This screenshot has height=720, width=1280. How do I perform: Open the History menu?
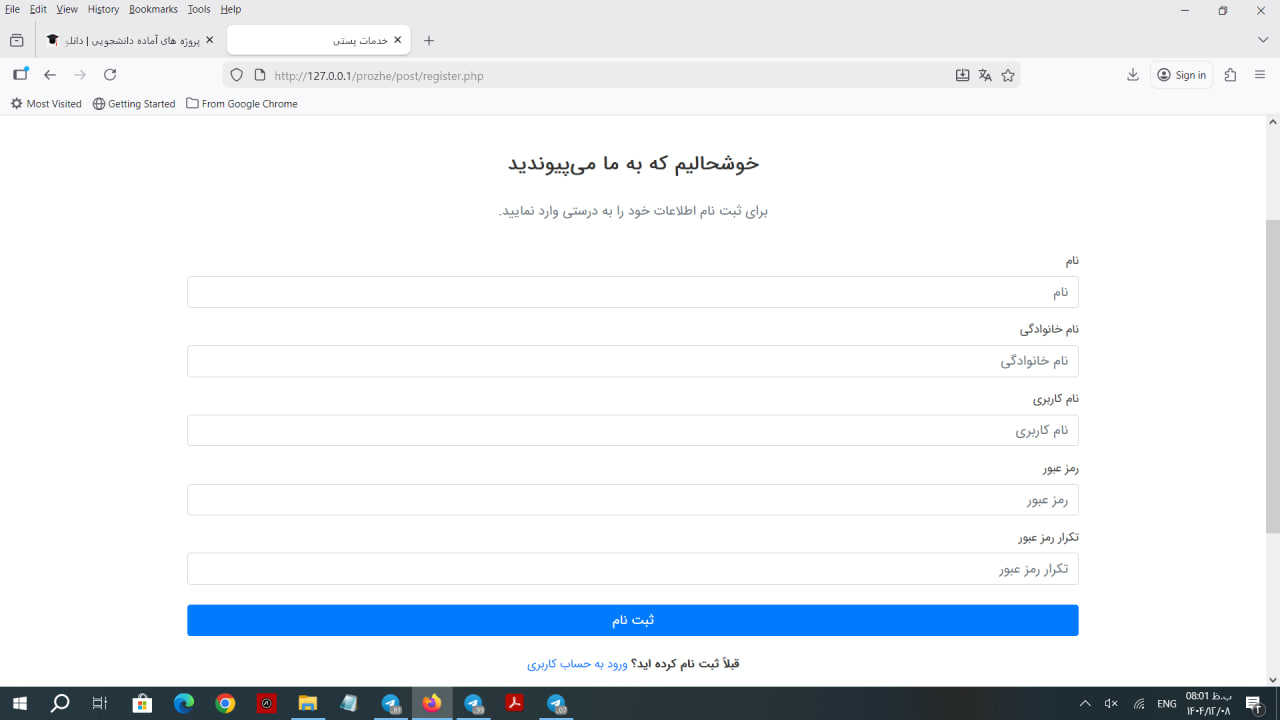click(x=103, y=9)
